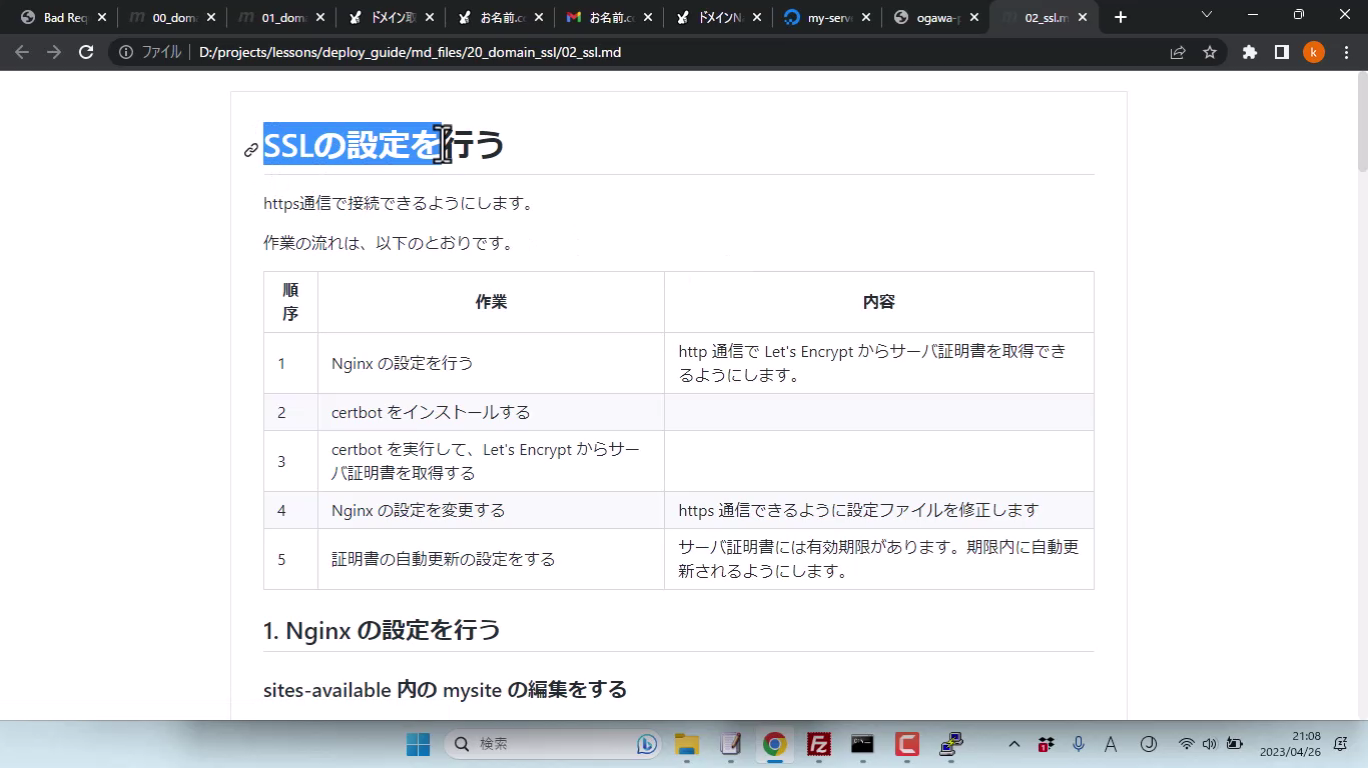
Task: Open a new browser tab
Action: 1120,17
